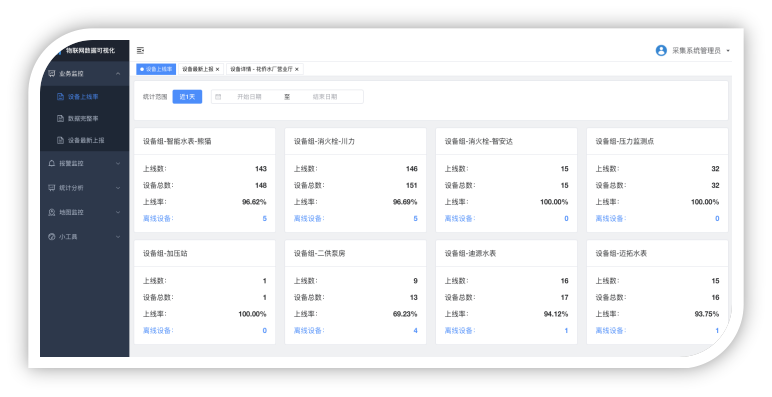Open 数据完整率 page in sidebar
This screenshot has width=772, height=397.
point(84,119)
